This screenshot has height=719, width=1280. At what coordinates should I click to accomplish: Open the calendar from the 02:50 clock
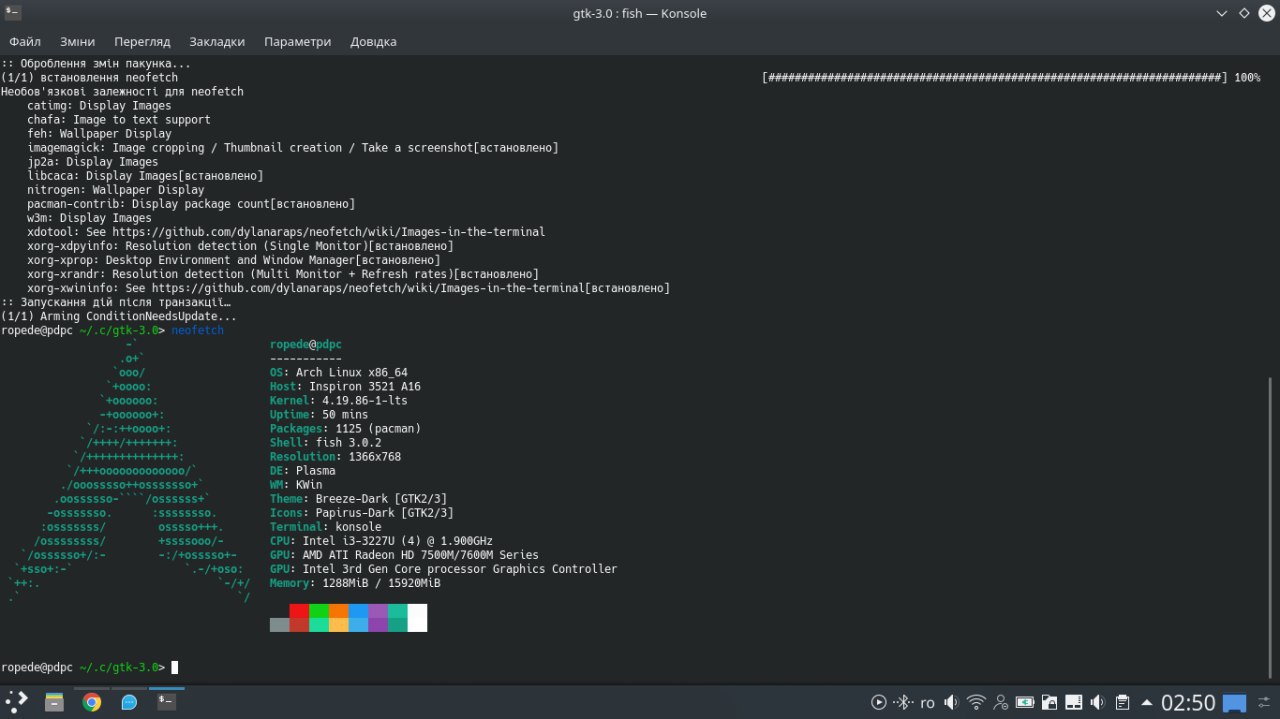1188,703
